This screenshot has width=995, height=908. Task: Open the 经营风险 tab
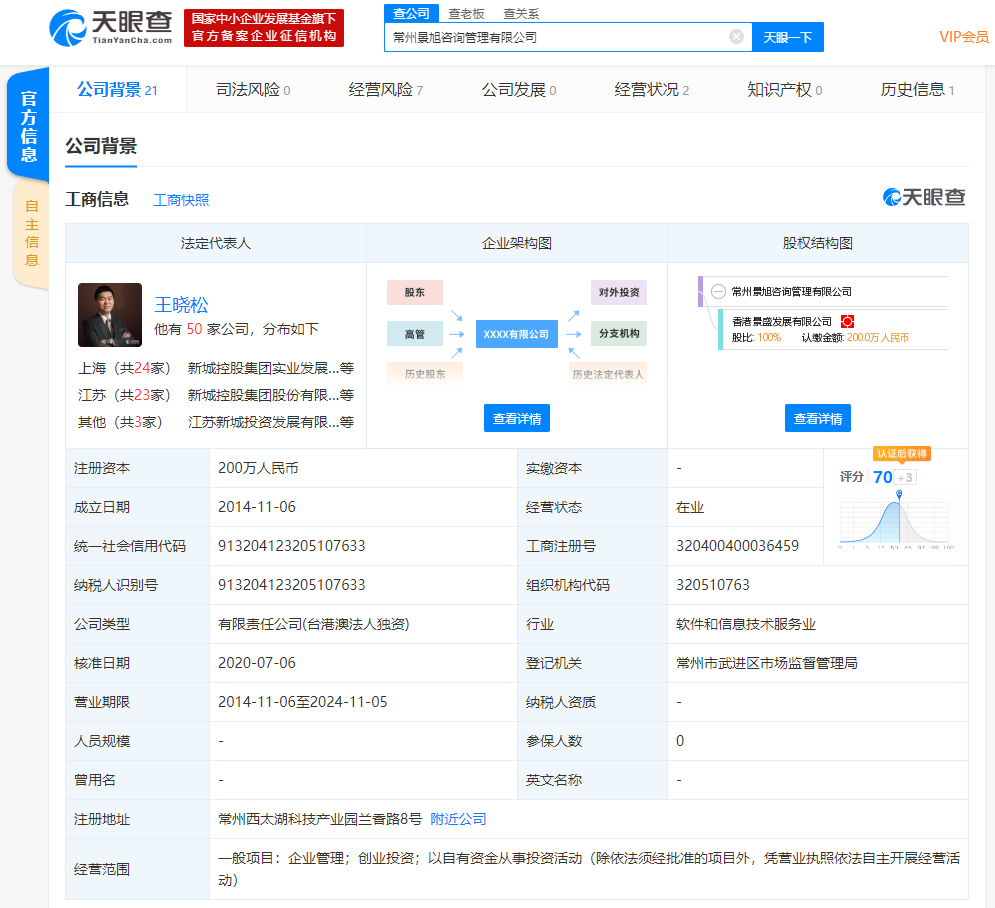[x=385, y=90]
